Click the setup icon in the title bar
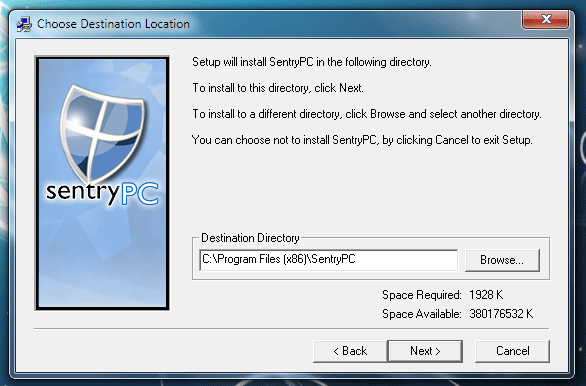This screenshot has height=386, width=586. (24, 24)
